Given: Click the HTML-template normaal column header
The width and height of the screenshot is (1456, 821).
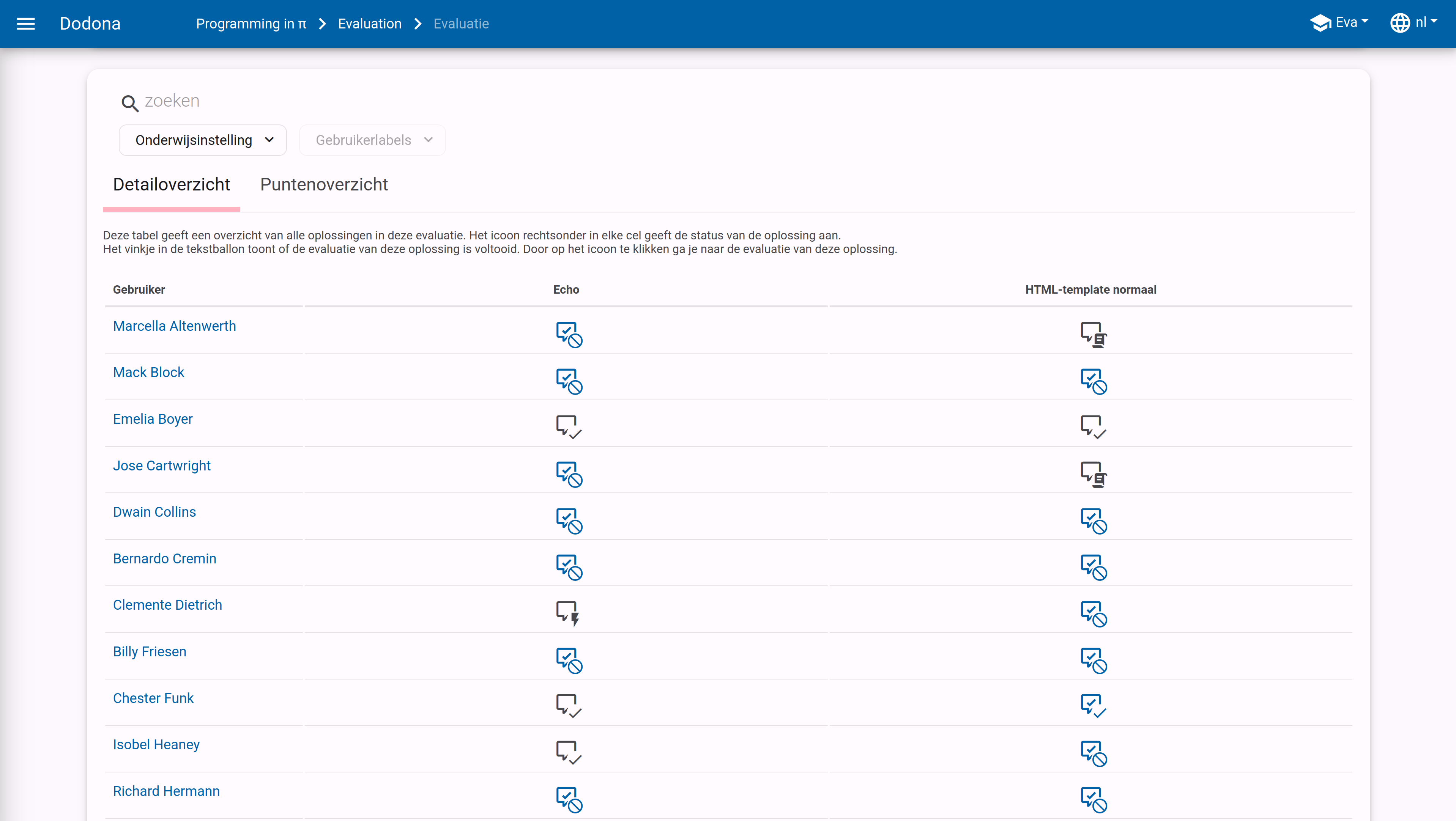Looking at the screenshot, I should point(1090,290).
